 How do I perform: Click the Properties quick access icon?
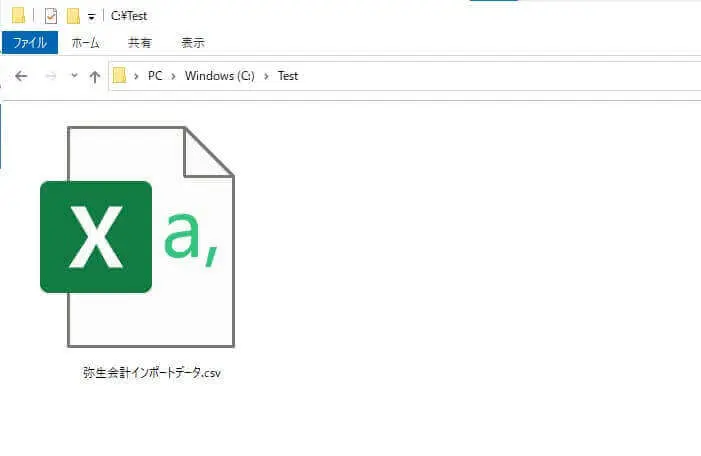(51, 16)
